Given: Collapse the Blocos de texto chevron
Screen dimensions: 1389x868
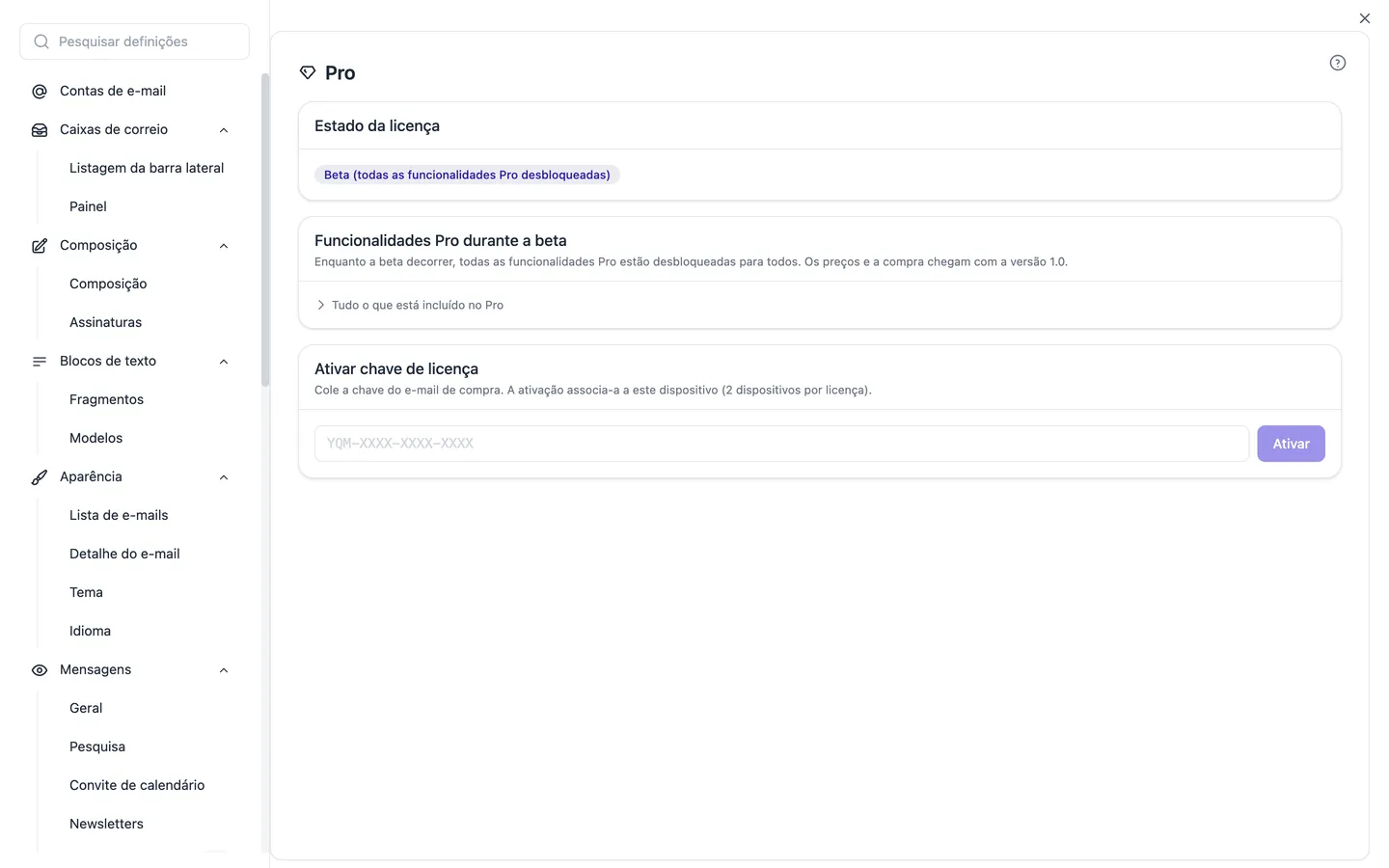Looking at the screenshot, I should [x=224, y=361].
